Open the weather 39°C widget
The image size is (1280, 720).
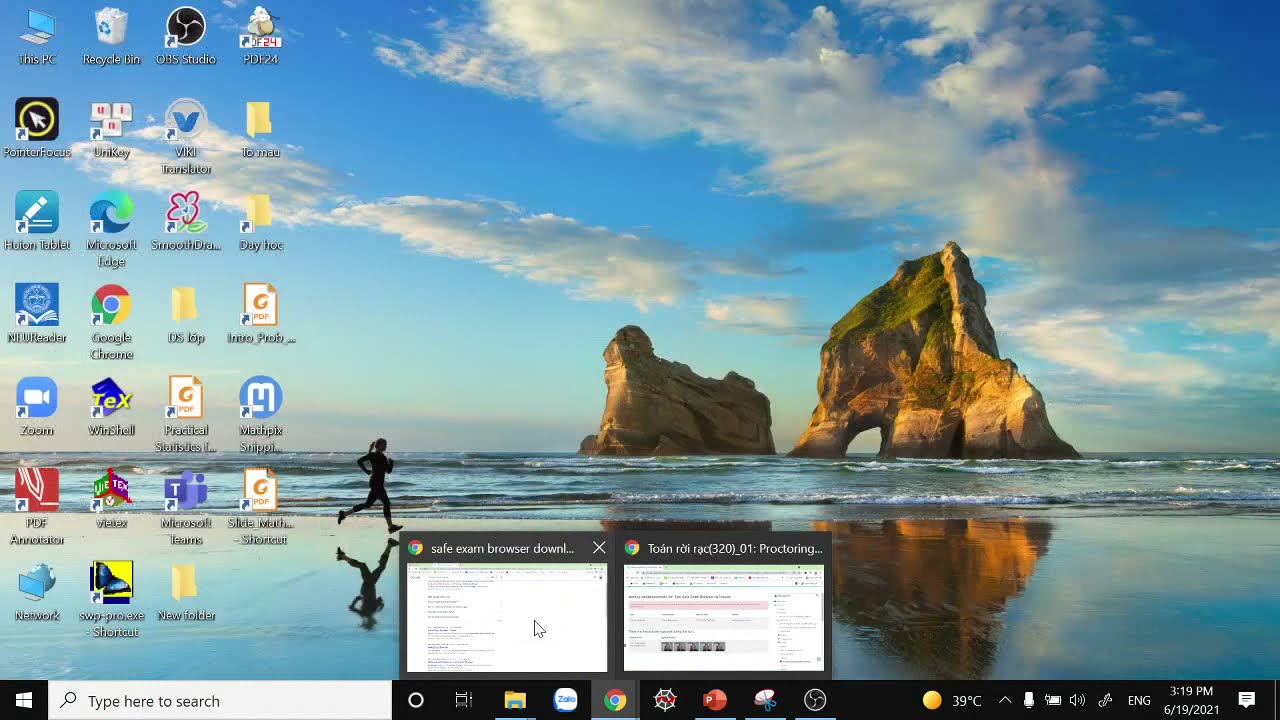click(952, 700)
